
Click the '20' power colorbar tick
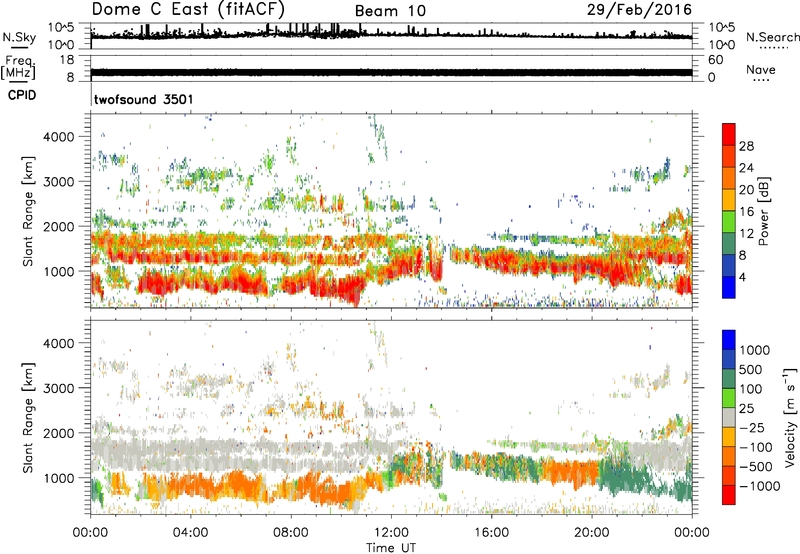tap(746, 190)
